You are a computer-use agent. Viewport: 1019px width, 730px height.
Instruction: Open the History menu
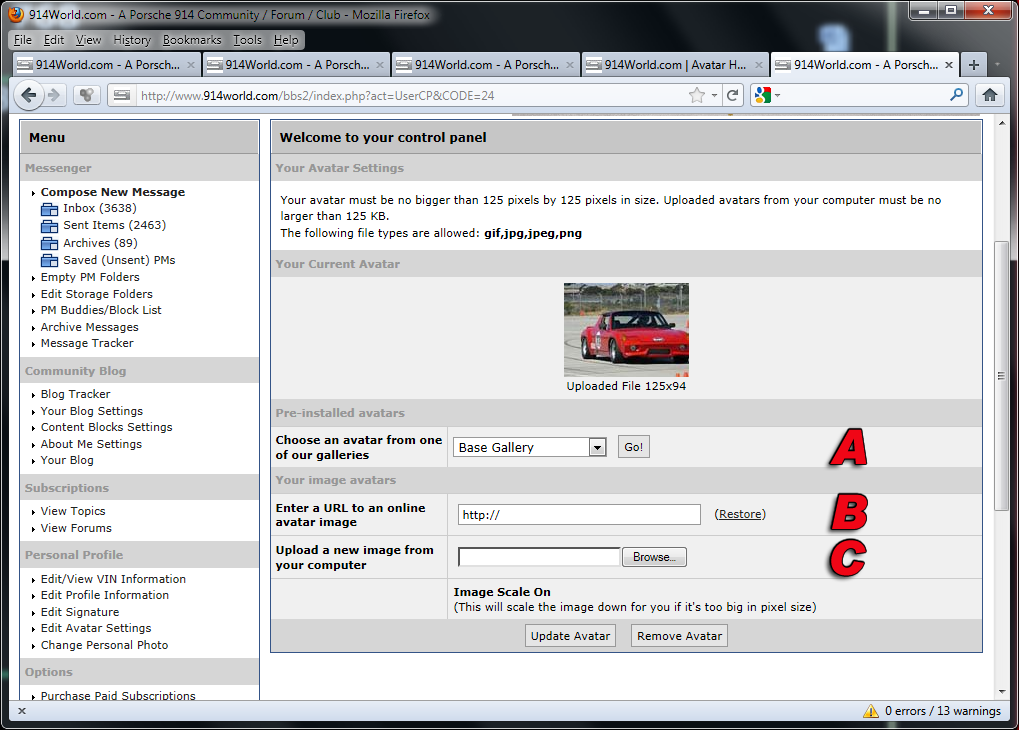pyautogui.click(x=132, y=40)
